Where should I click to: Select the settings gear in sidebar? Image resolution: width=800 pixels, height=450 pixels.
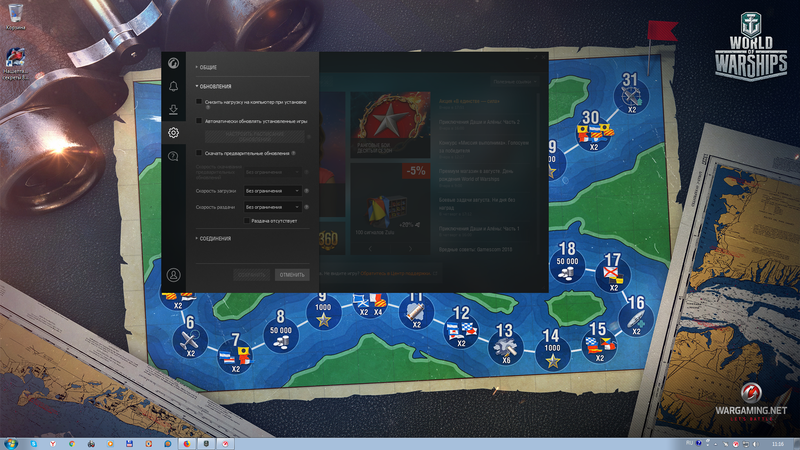tap(173, 133)
